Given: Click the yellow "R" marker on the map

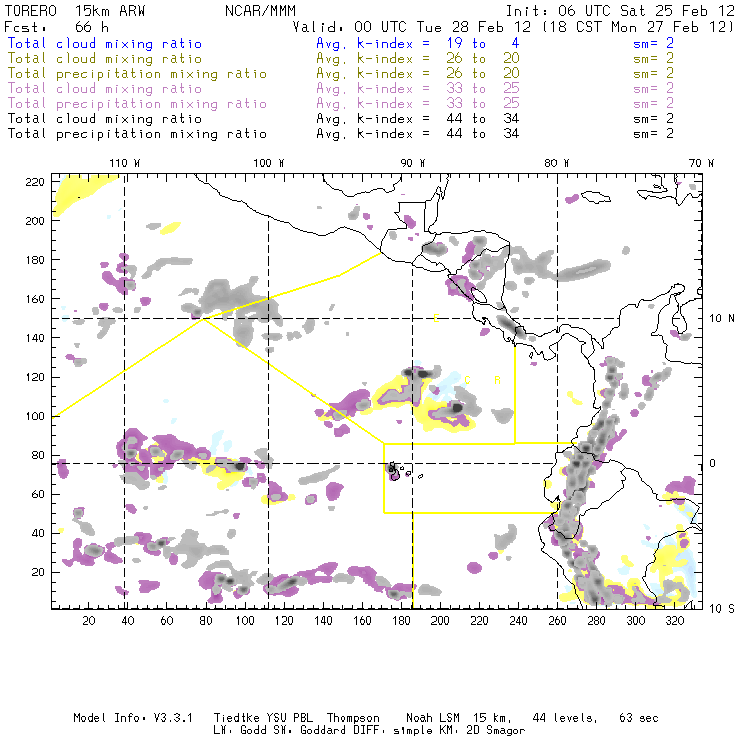Looking at the screenshot, I should [x=497, y=380].
